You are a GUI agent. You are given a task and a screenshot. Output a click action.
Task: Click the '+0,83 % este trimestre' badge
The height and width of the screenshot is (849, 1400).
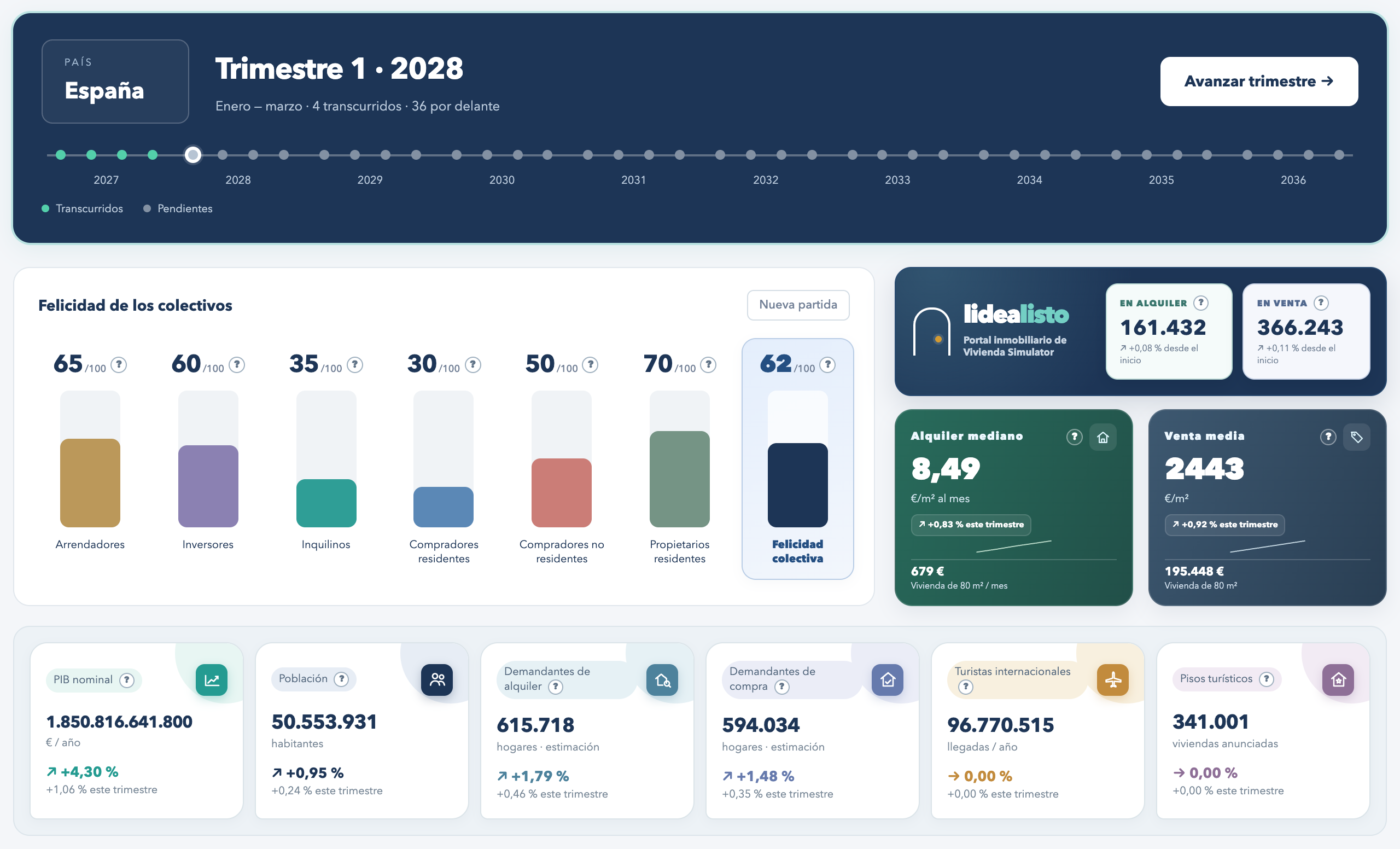971,525
